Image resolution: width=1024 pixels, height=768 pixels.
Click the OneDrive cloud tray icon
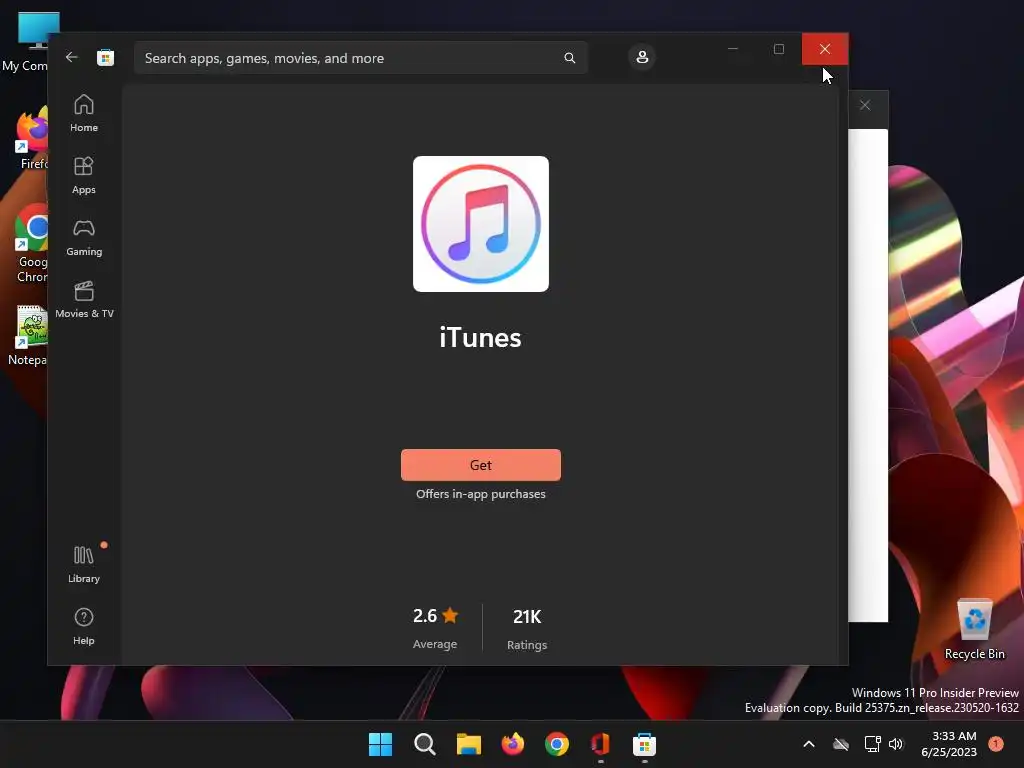point(840,744)
